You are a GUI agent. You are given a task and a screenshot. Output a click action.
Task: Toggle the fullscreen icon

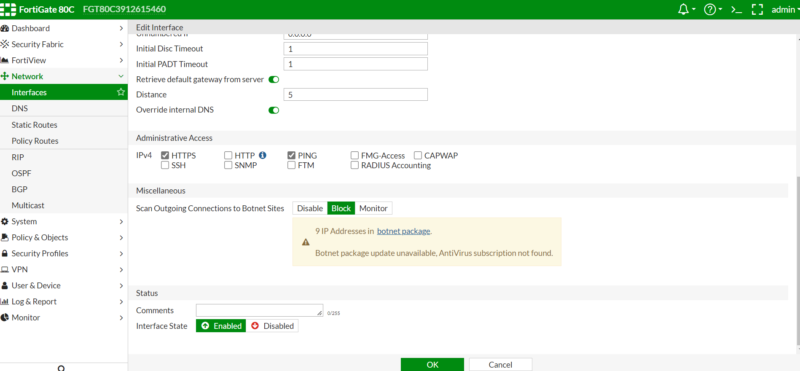(758, 9)
